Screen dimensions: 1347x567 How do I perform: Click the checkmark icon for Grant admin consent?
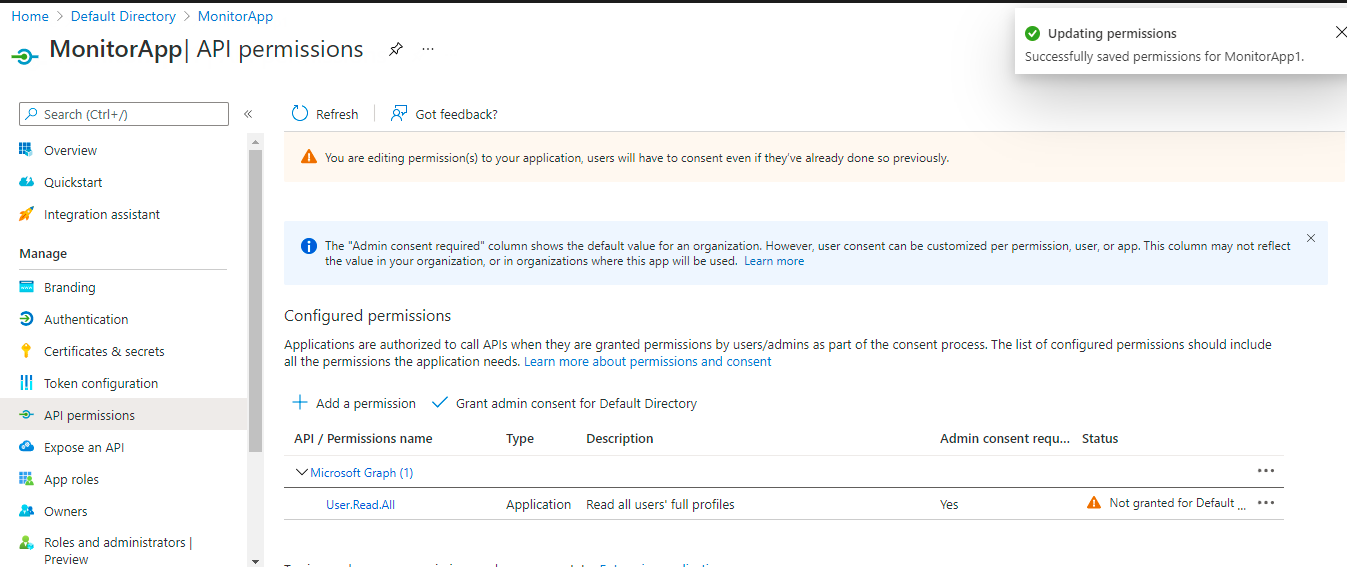(439, 403)
